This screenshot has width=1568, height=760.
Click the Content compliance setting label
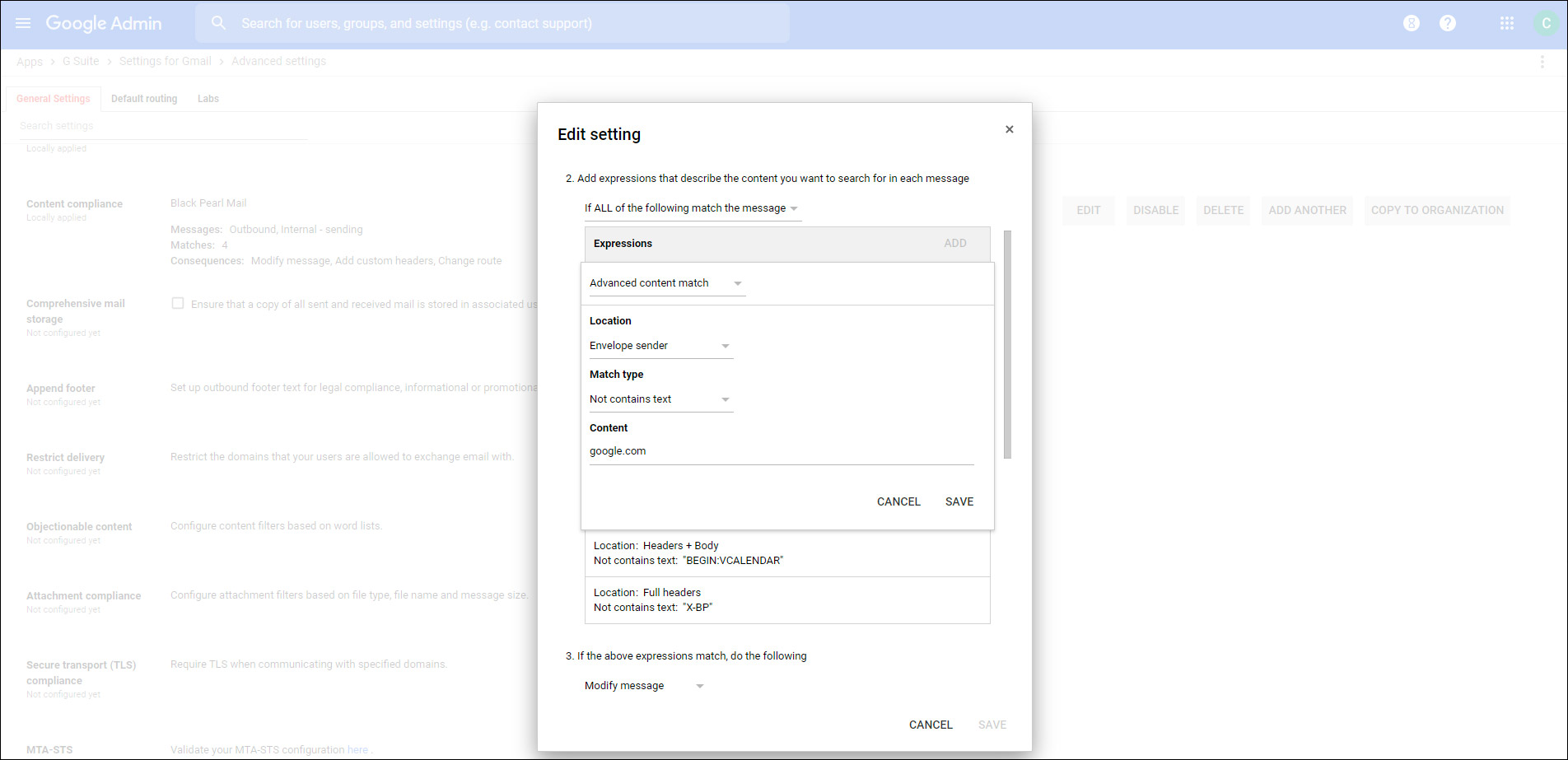click(x=74, y=204)
